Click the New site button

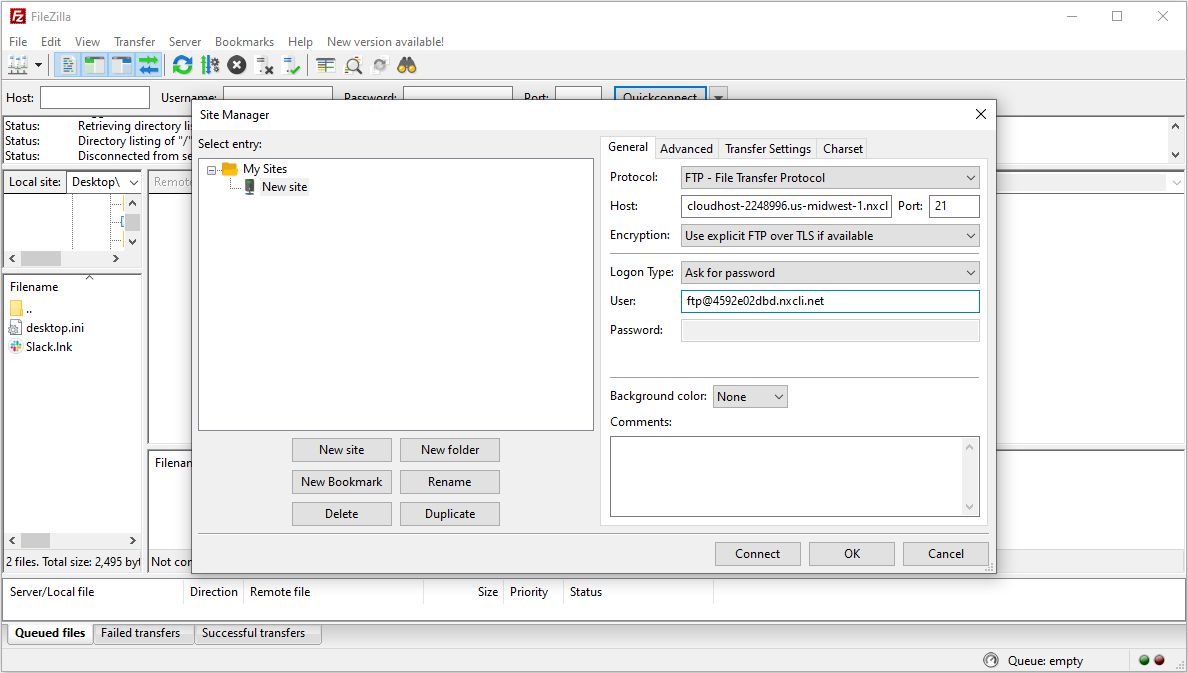(x=342, y=450)
